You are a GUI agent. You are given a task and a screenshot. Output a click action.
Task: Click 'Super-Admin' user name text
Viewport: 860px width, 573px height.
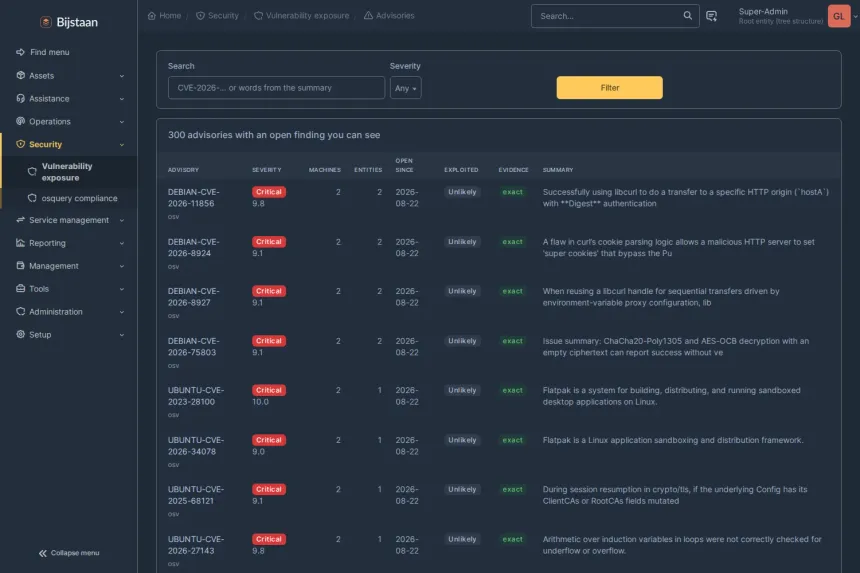(763, 11)
